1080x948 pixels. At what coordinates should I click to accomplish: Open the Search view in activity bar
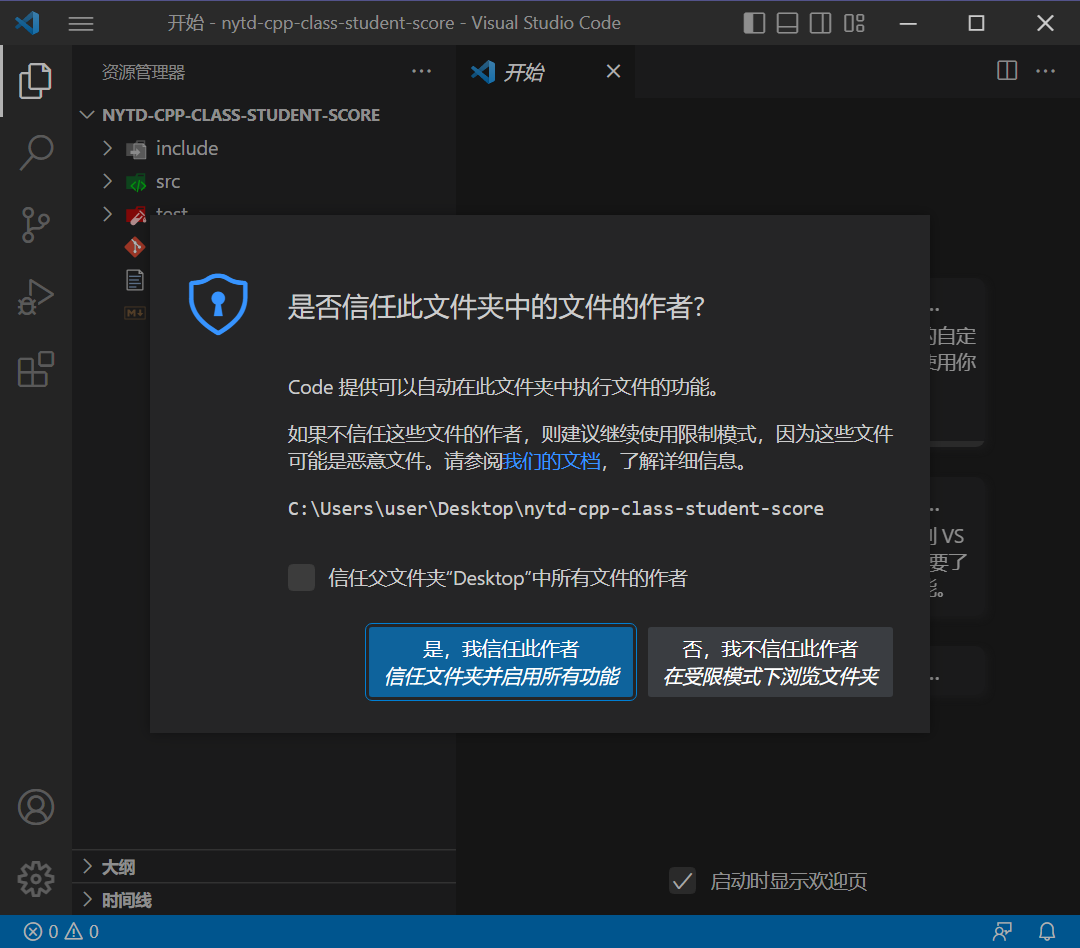(x=36, y=152)
